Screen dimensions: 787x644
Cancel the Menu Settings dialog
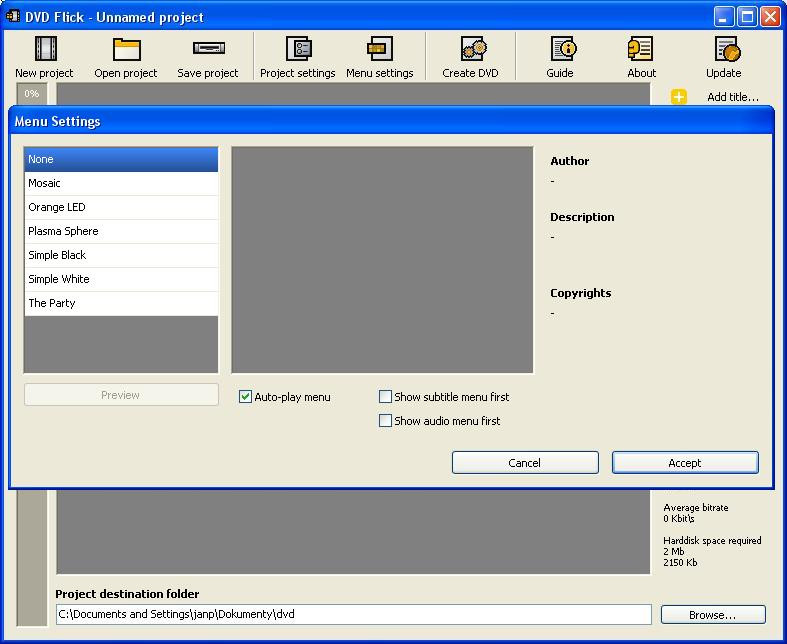coord(525,462)
